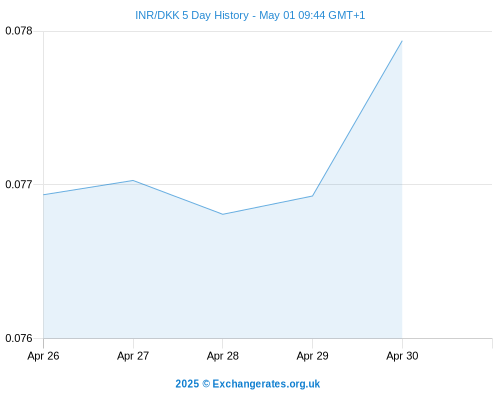The height and width of the screenshot is (400, 495).
Task: Click the Apr 28 tick mark on x-axis
Action: coord(223,343)
